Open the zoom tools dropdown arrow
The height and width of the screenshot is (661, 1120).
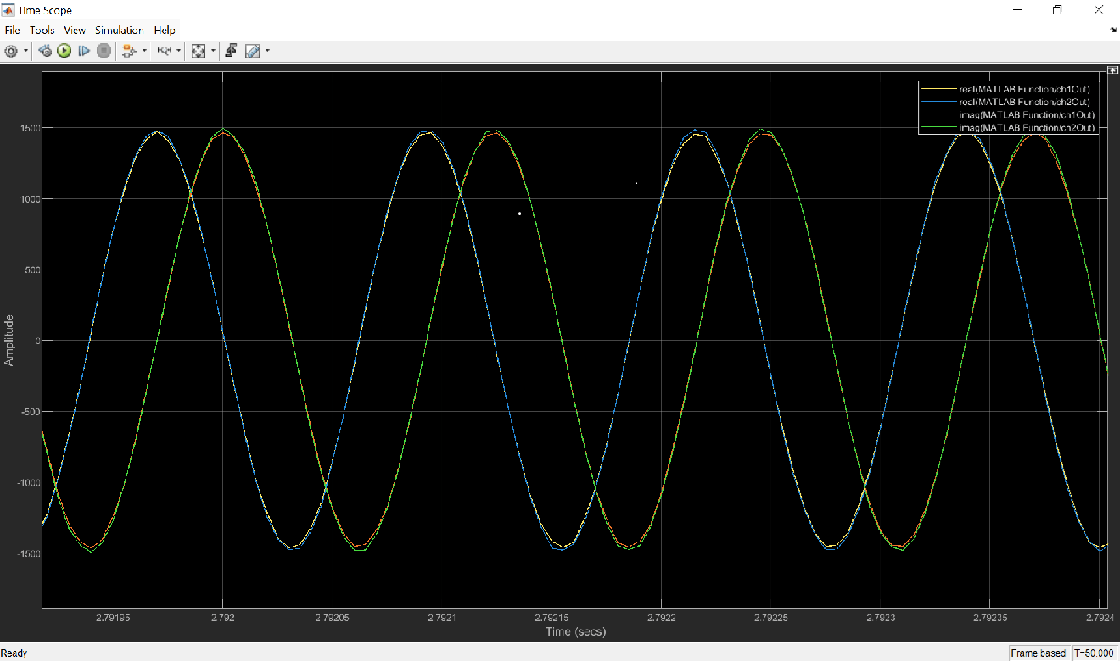pyautogui.click(x=212, y=51)
